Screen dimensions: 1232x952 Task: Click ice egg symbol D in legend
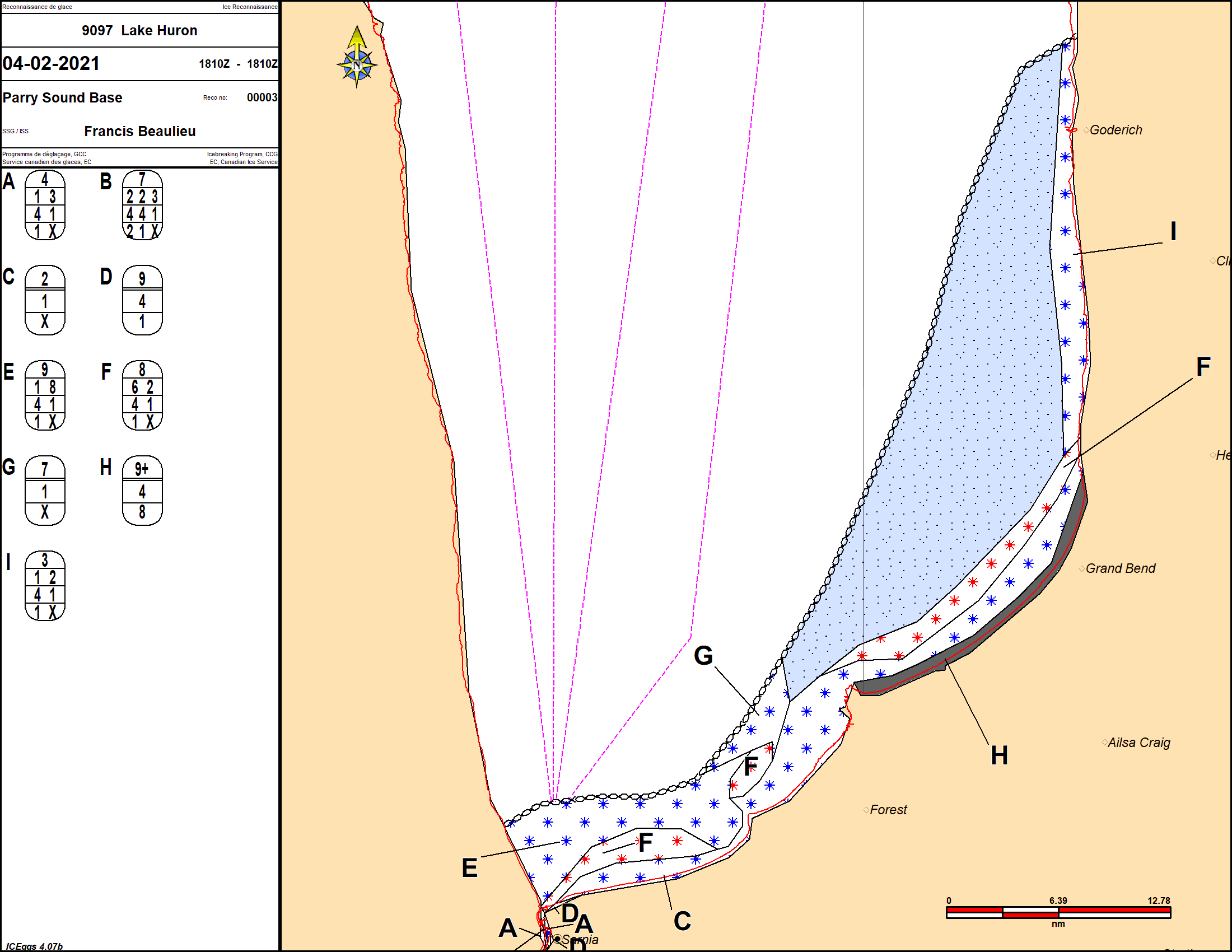(x=142, y=300)
